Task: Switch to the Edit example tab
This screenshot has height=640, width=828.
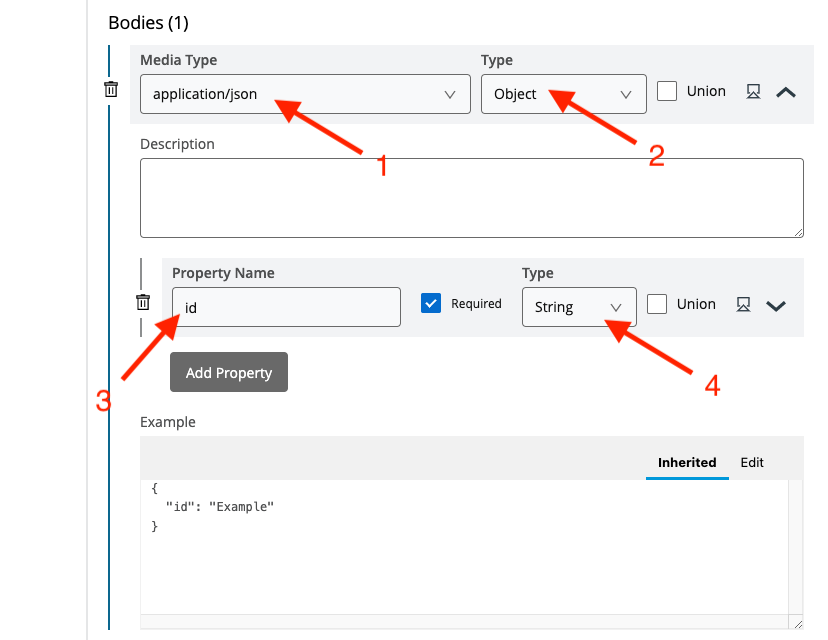Action: [752, 462]
